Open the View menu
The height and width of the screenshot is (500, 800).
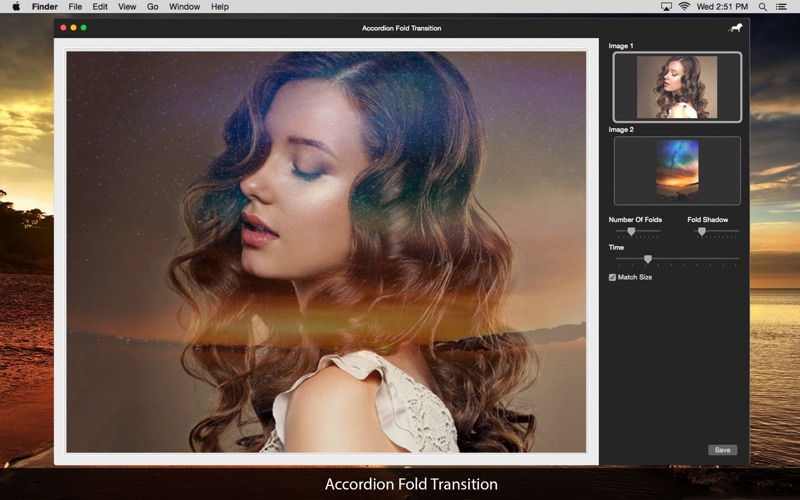click(x=127, y=7)
